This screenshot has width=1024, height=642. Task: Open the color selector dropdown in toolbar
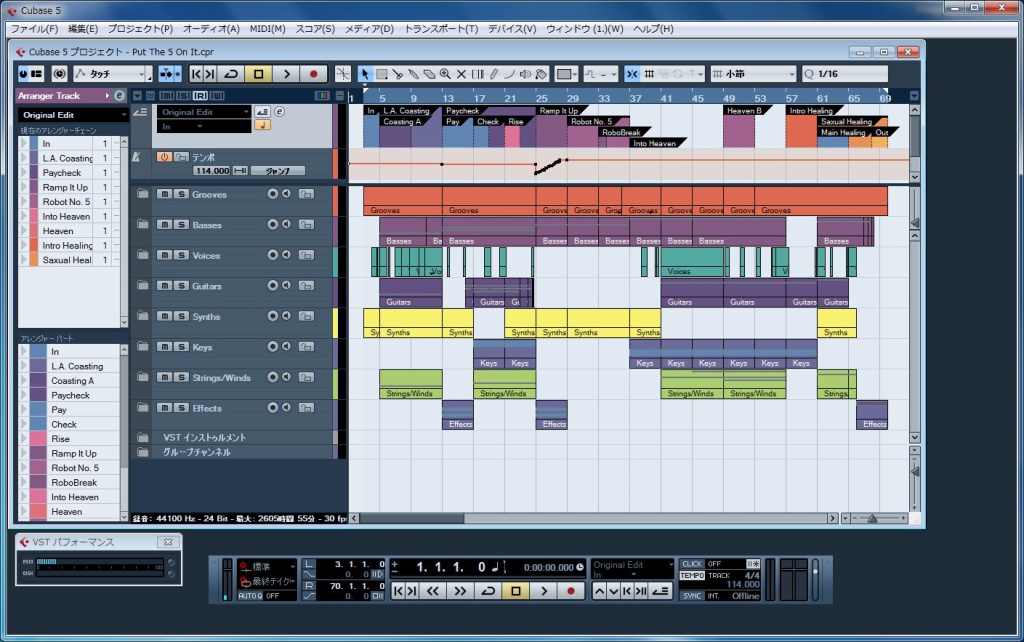point(566,74)
